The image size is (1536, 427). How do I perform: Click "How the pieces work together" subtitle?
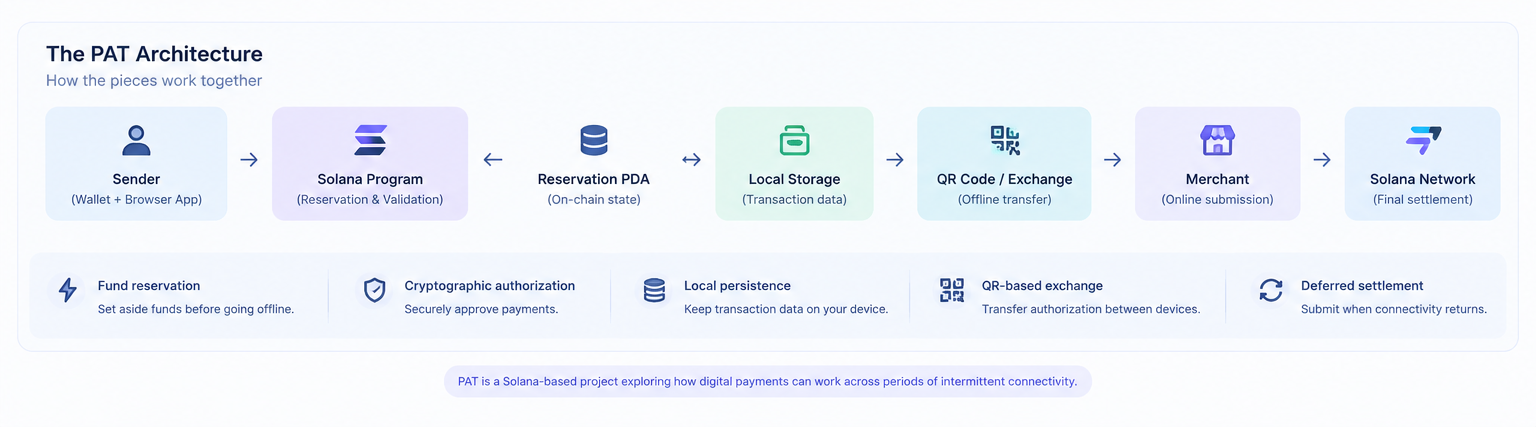click(154, 80)
